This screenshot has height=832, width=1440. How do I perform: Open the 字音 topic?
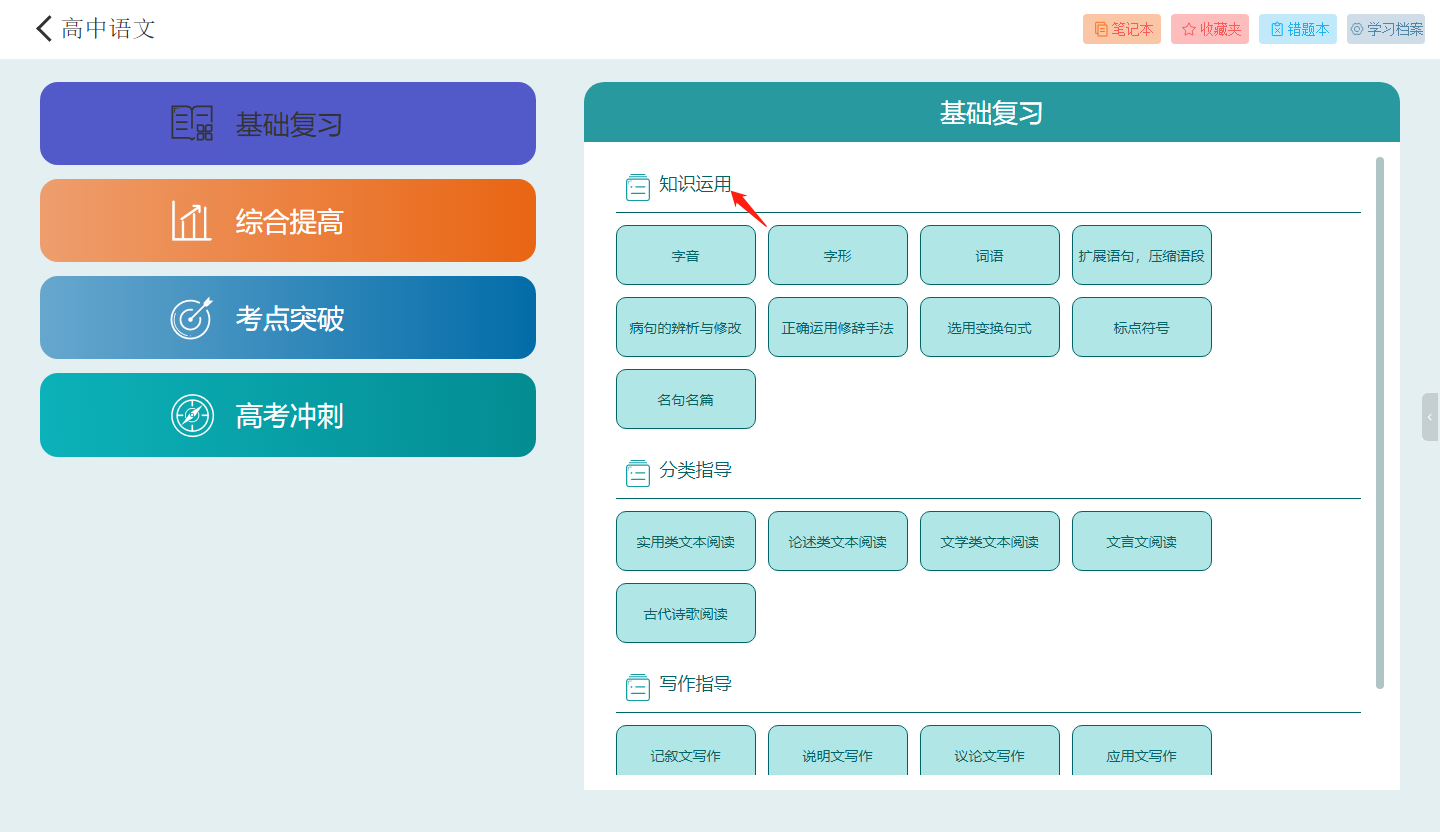pos(686,255)
